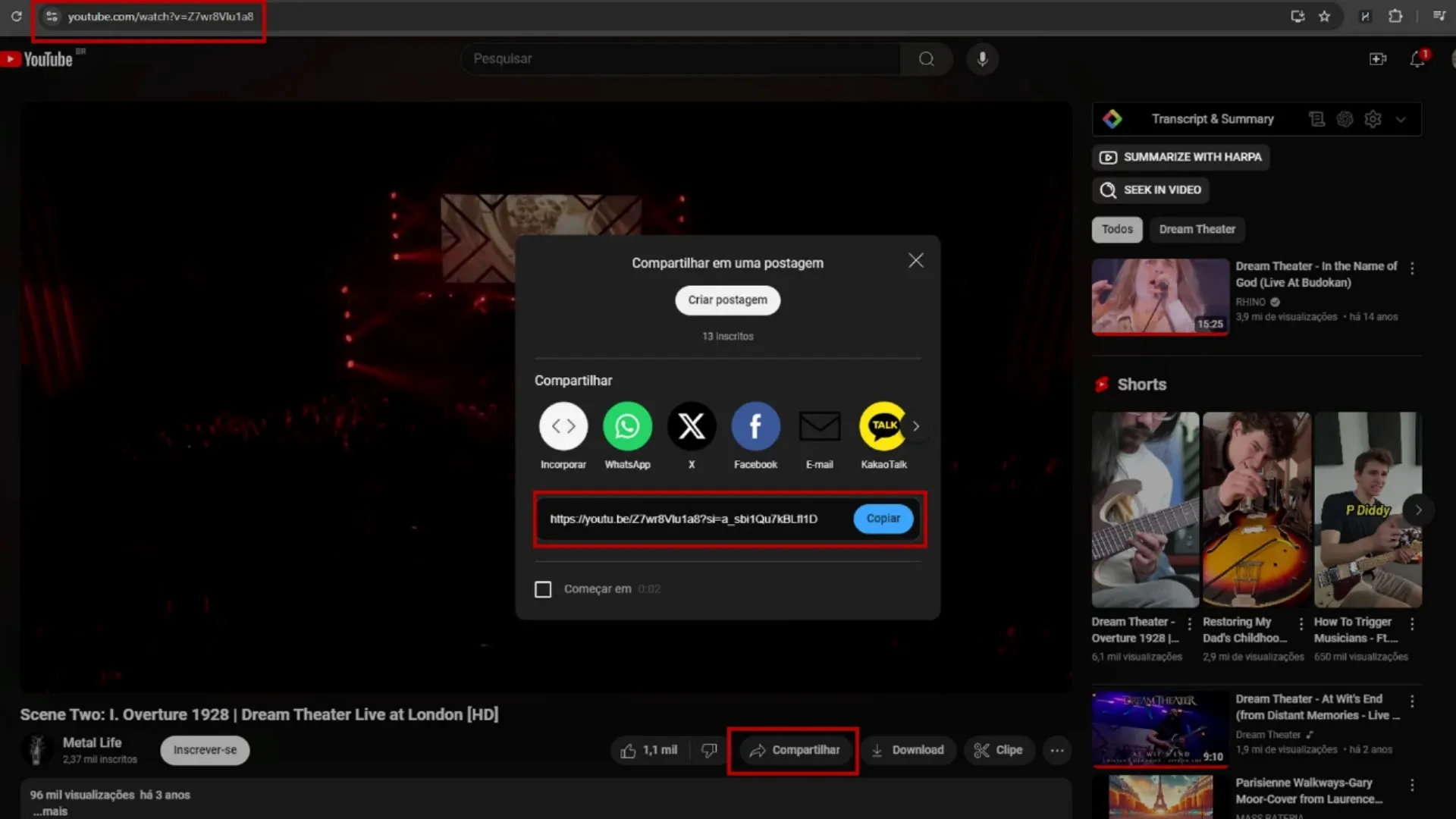Screen dimensions: 1456x819
Task: Expand the description with ...mais
Action: click(x=52, y=811)
